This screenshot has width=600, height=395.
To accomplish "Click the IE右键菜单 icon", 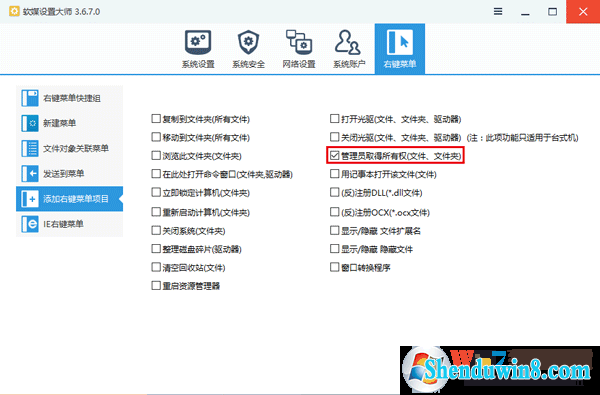I will [x=29, y=224].
